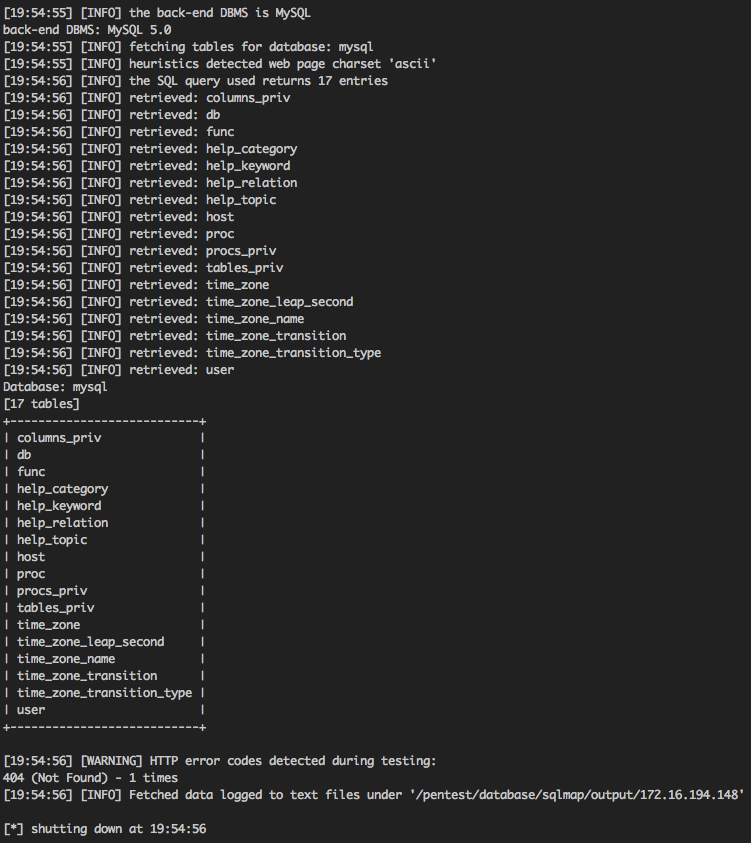Image resolution: width=751 pixels, height=843 pixels.
Task: Click the 'time_zone_transition_type' table entry
Action: coord(104,692)
